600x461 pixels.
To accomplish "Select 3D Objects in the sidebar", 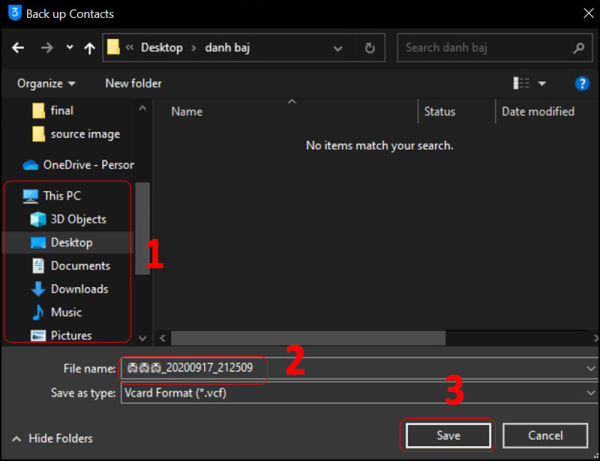I will pyautogui.click(x=78, y=219).
